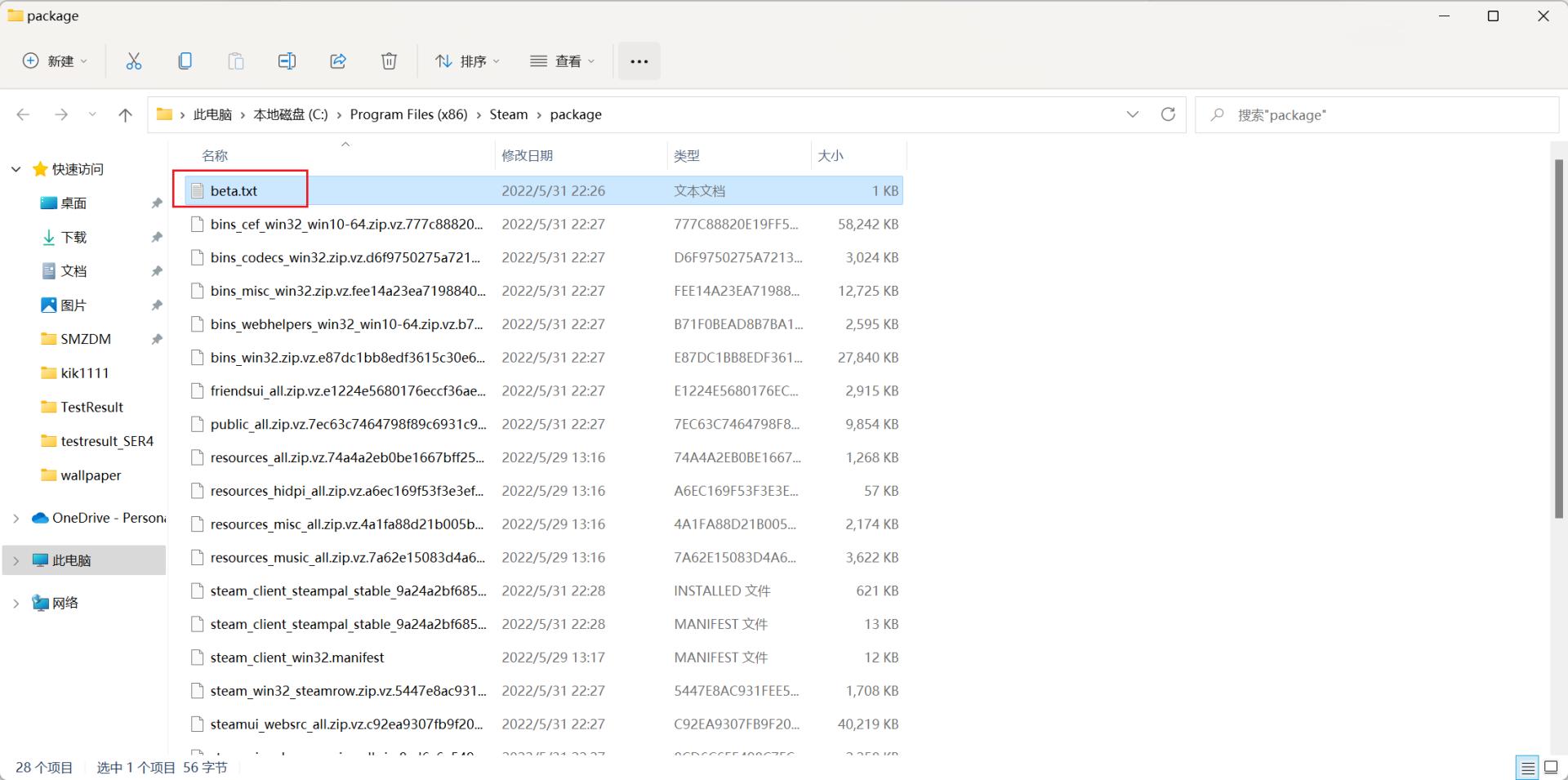
Task: Open Program Files (x86) from breadcrumb
Action: tap(408, 114)
